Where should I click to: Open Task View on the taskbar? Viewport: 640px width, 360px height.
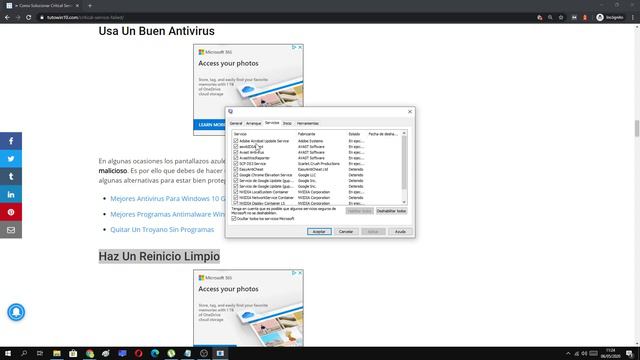point(40,353)
